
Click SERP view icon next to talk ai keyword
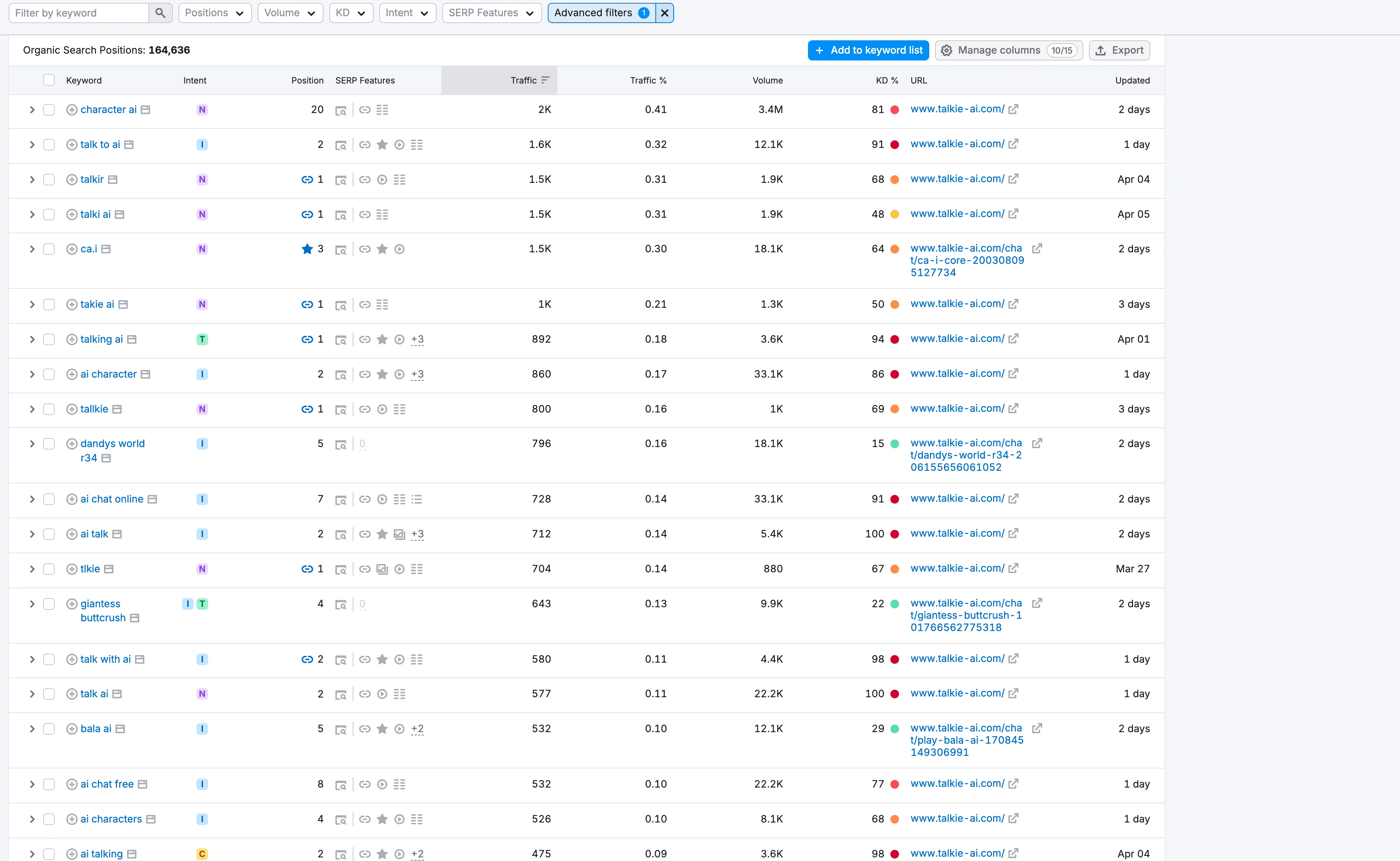point(117,694)
